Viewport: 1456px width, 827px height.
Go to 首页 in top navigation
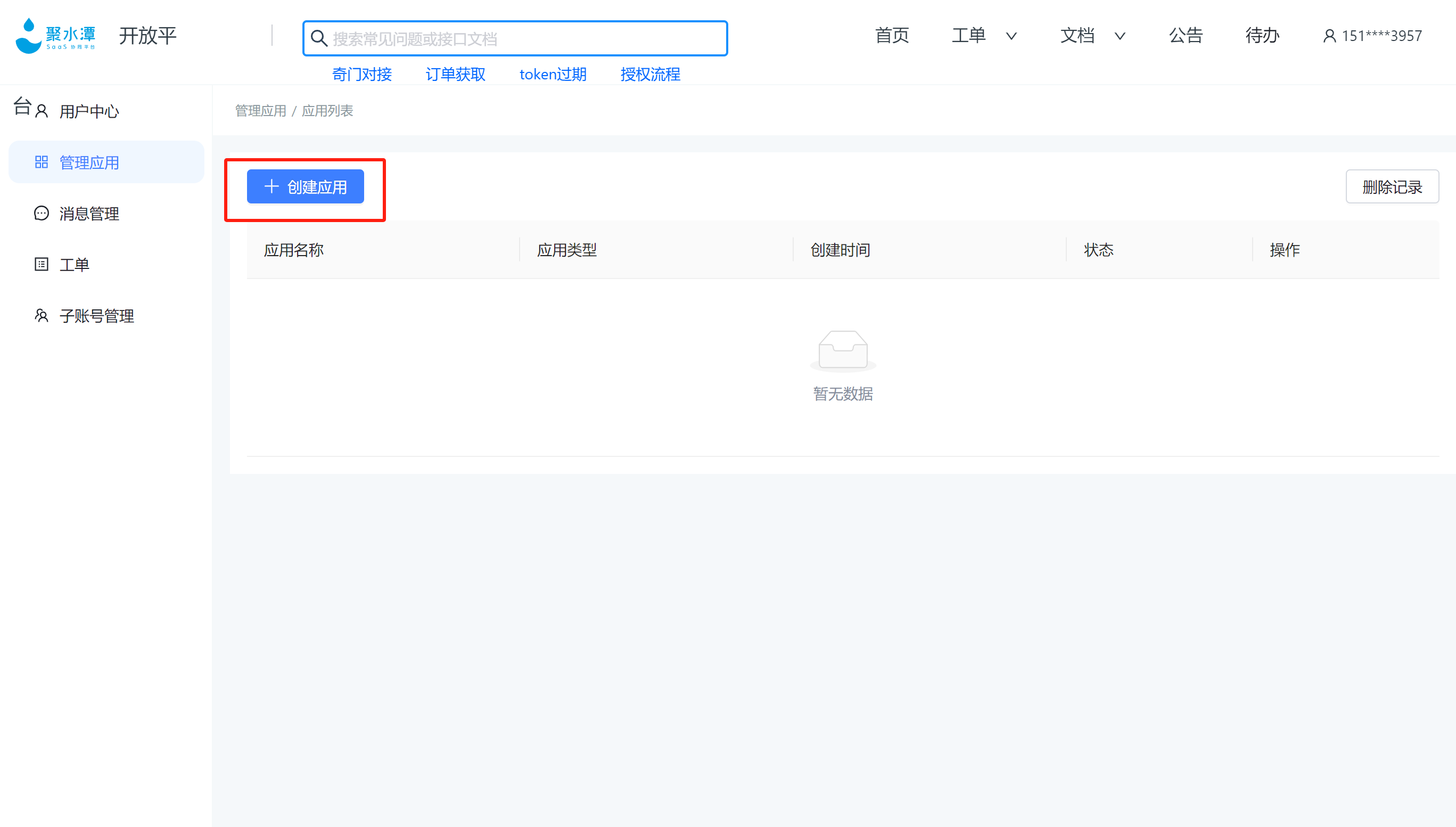pyautogui.click(x=891, y=36)
